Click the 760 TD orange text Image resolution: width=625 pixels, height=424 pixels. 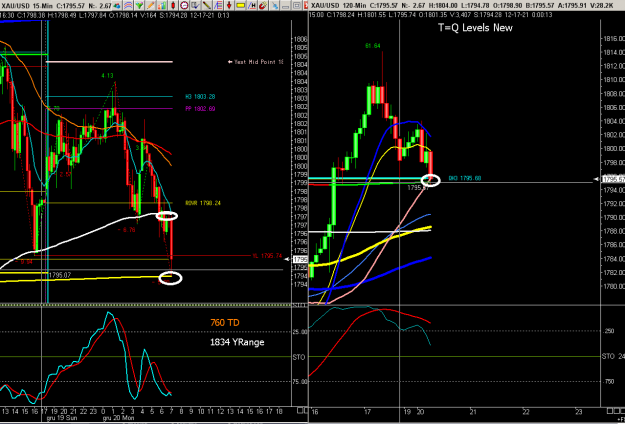225,322
